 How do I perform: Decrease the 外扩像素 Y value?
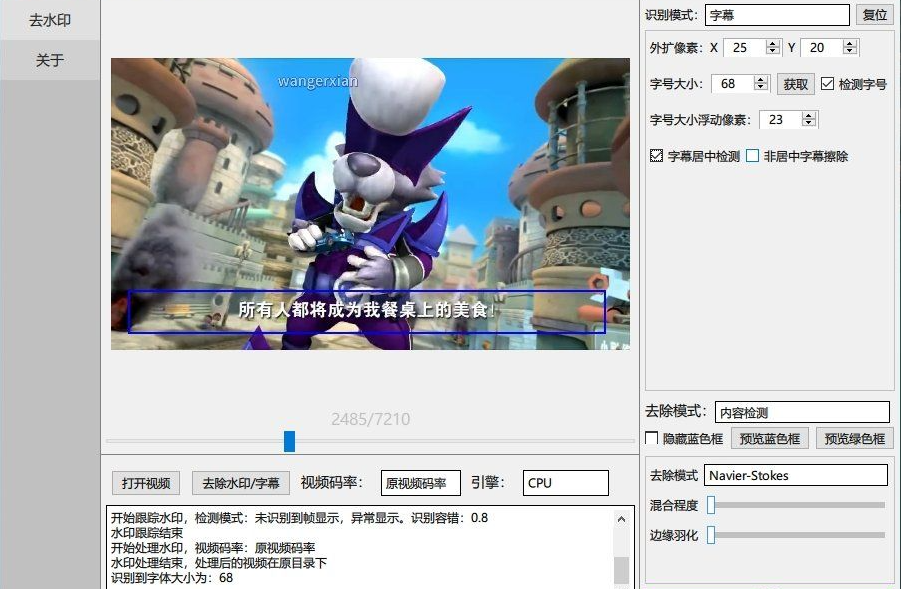[850, 51]
